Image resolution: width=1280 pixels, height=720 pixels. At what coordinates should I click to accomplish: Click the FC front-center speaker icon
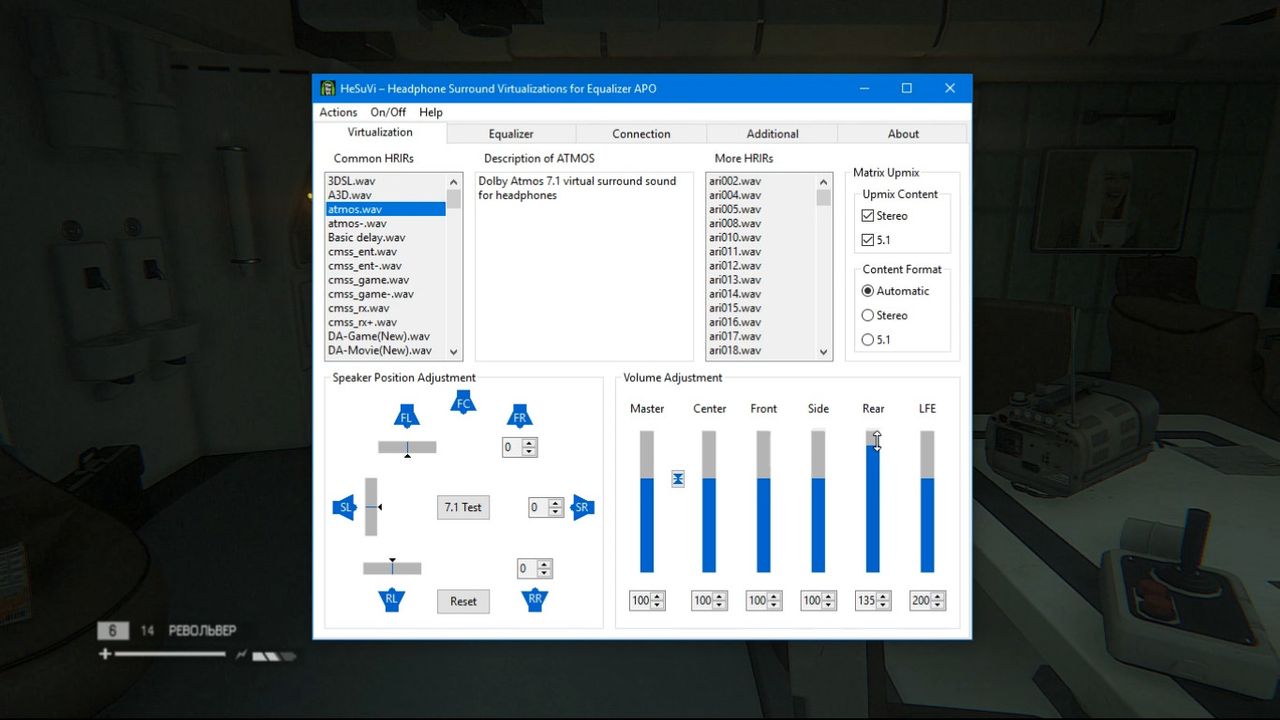[x=462, y=403]
